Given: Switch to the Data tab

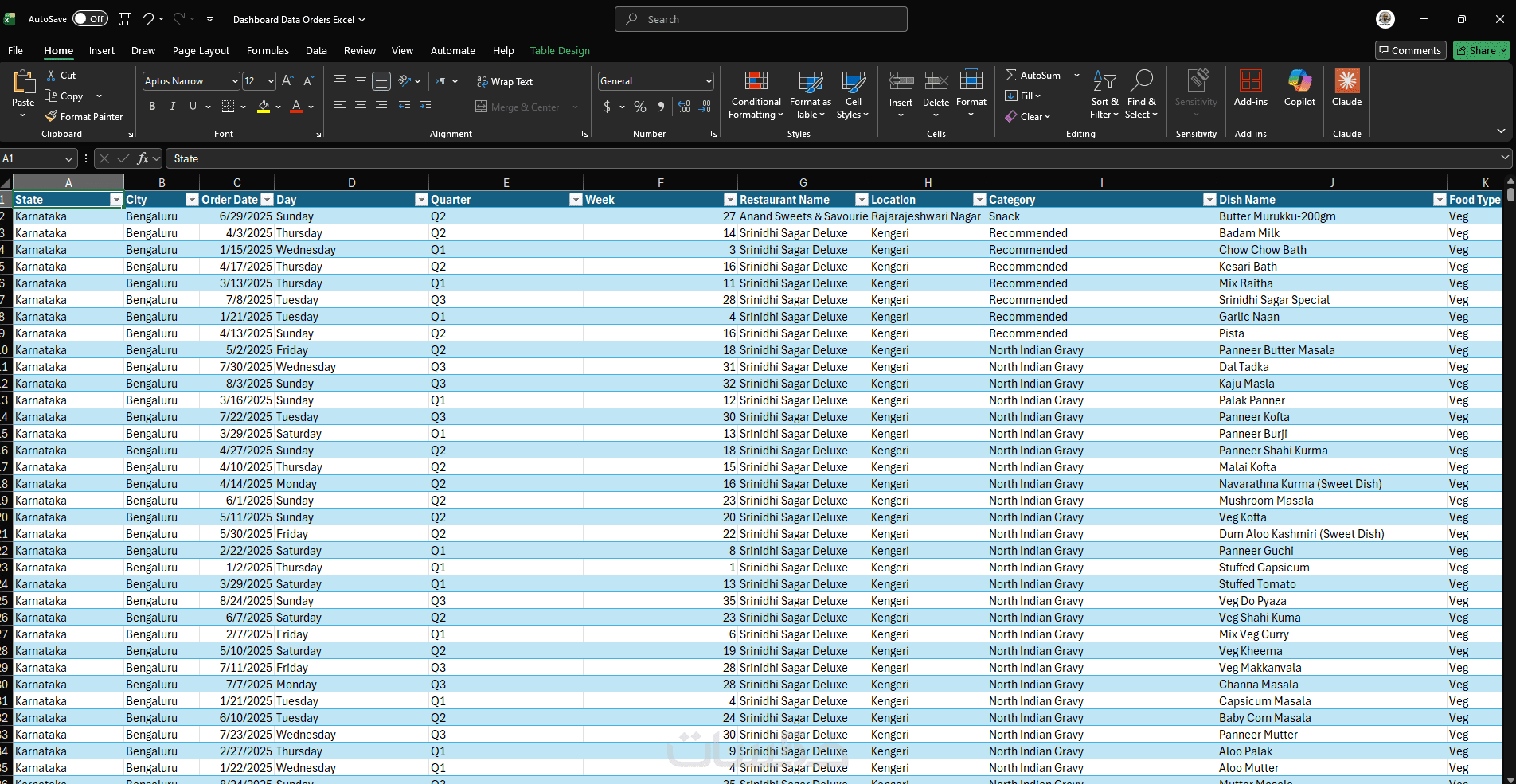Looking at the screenshot, I should click(316, 50).
